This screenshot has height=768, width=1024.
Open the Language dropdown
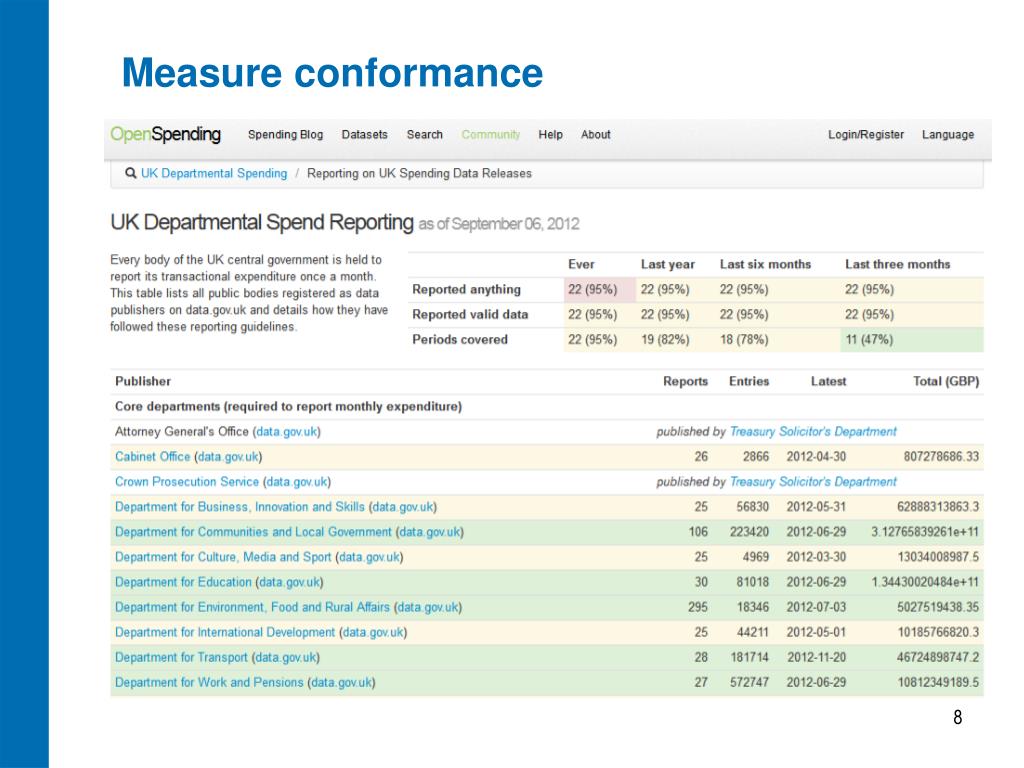[948, 135]
